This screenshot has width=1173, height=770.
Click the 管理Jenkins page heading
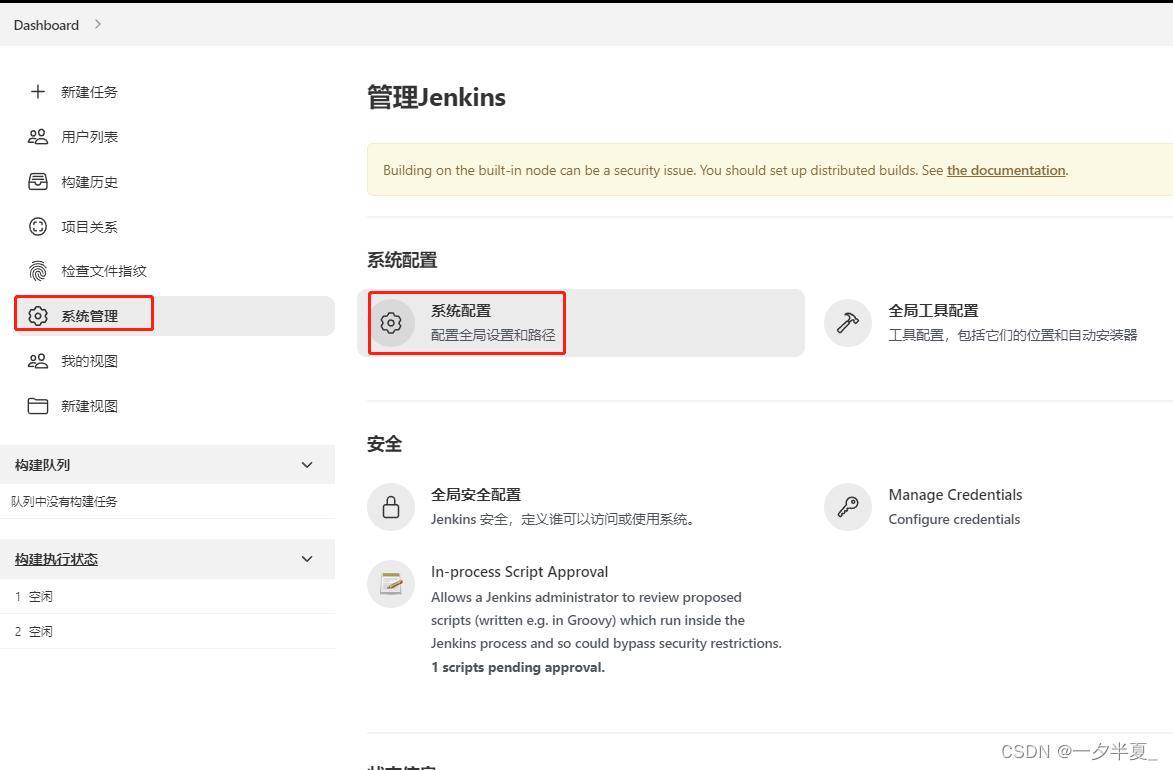436,97
